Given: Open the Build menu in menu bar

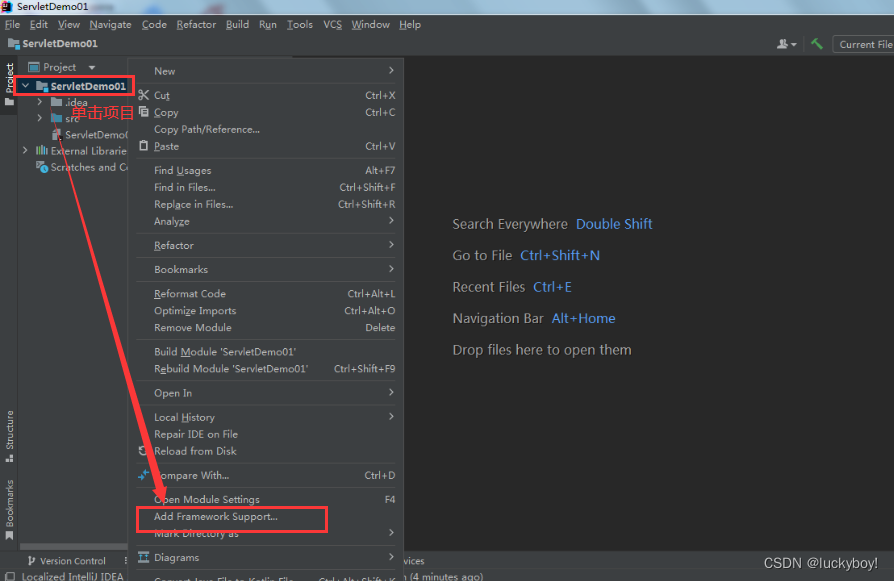Looking at the screenshot, I should point(237,25).
